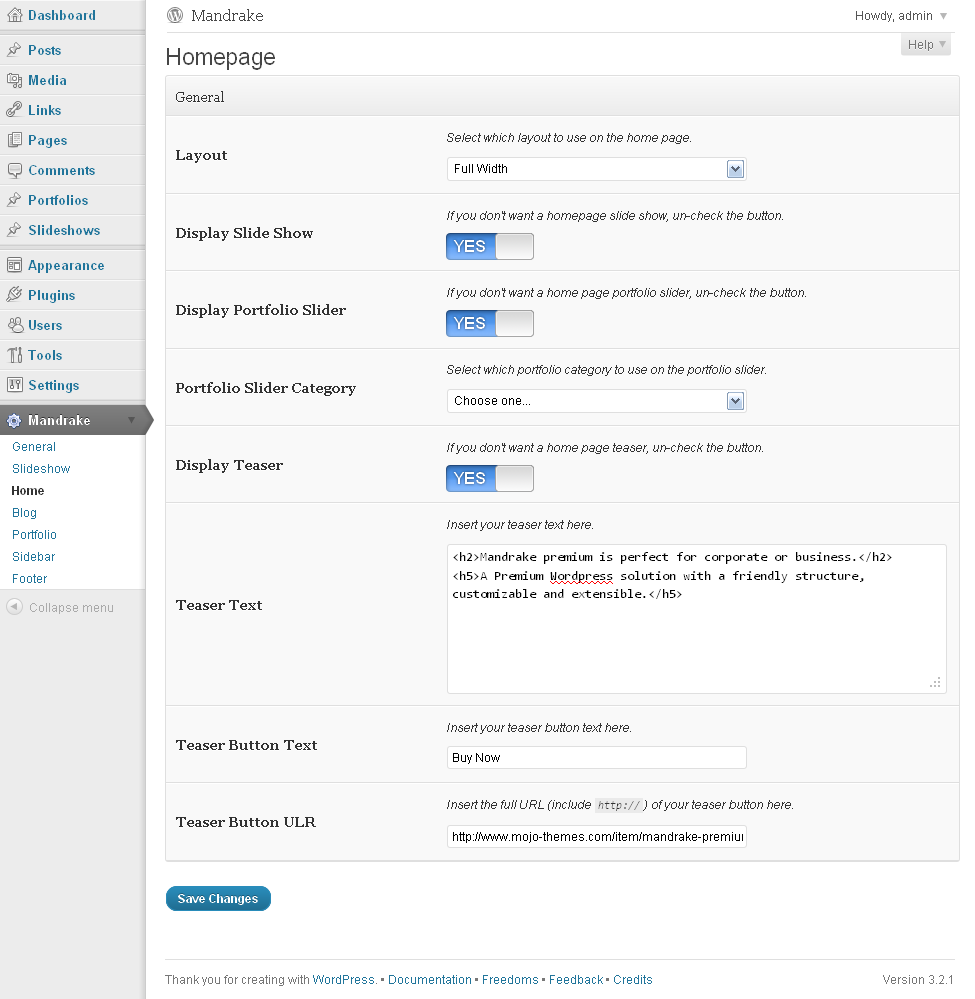Screen dimensions: 975x999
Task: Click the Collapse menu arrow icon
Action: tap(14, 607)
